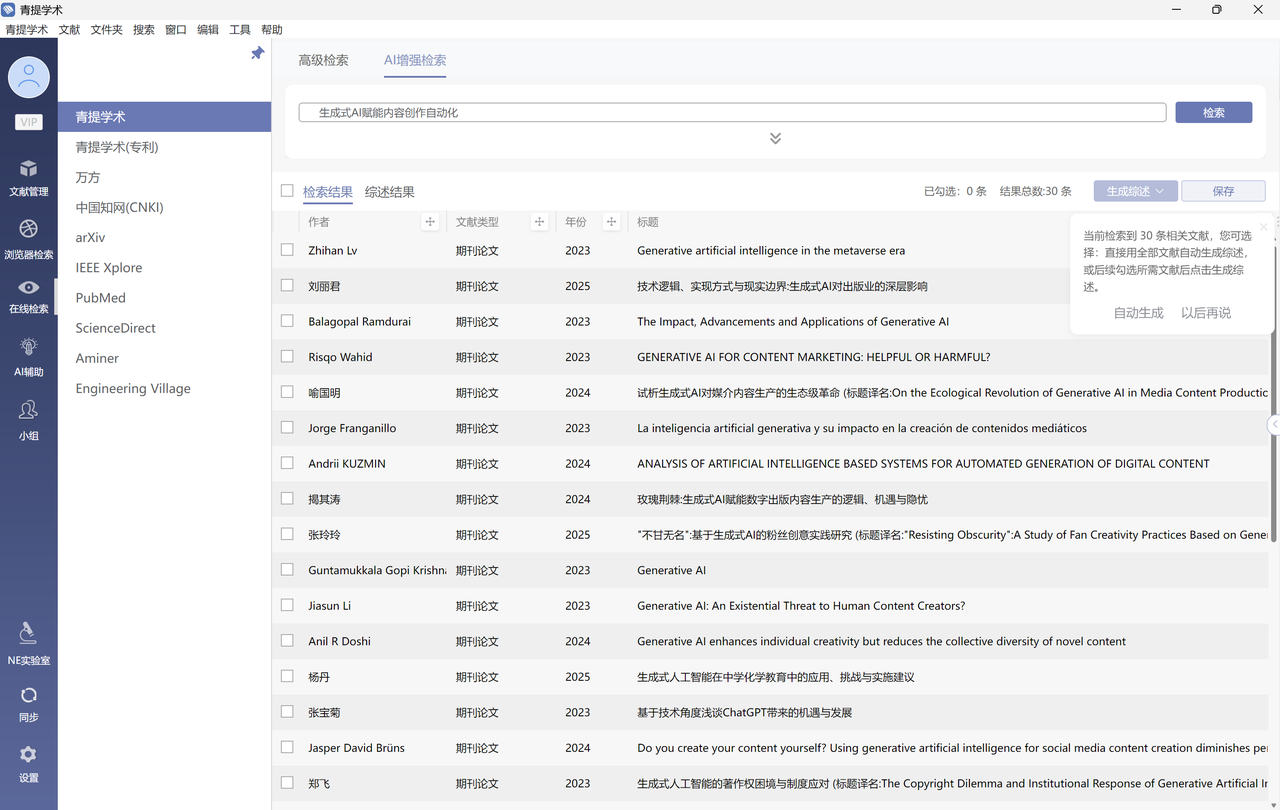Click the side panel handle at the right edge

tap(1274, 425)
